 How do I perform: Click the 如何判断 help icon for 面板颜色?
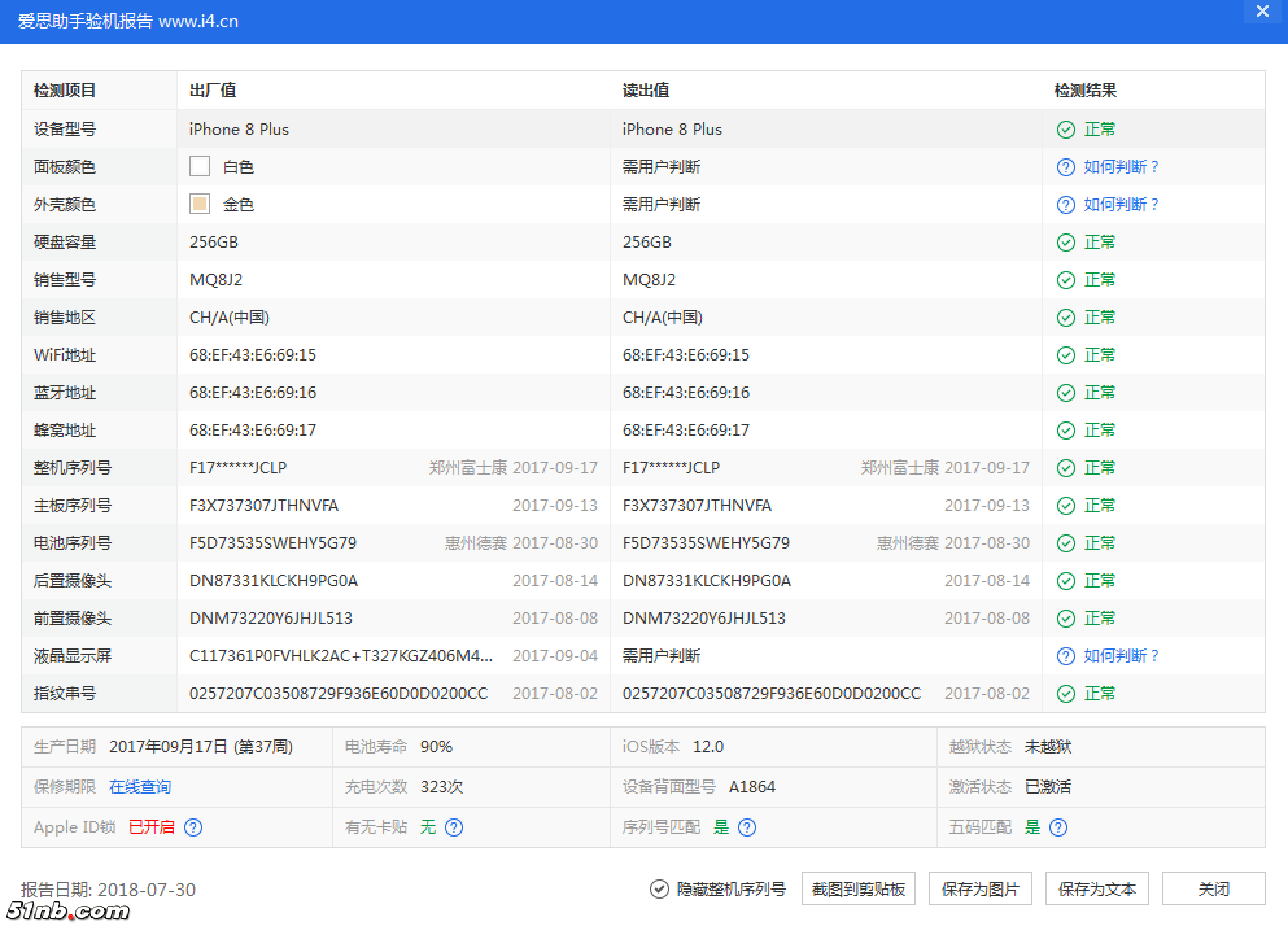(1066, 167)
